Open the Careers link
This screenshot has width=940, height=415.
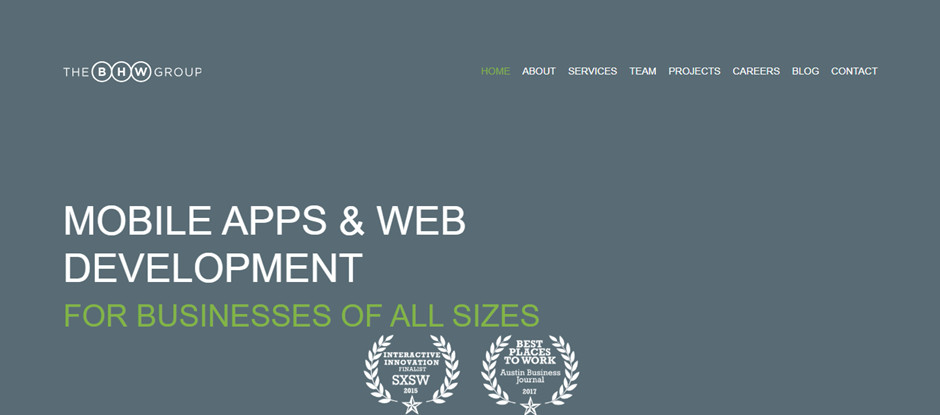[x=755, y=71]
